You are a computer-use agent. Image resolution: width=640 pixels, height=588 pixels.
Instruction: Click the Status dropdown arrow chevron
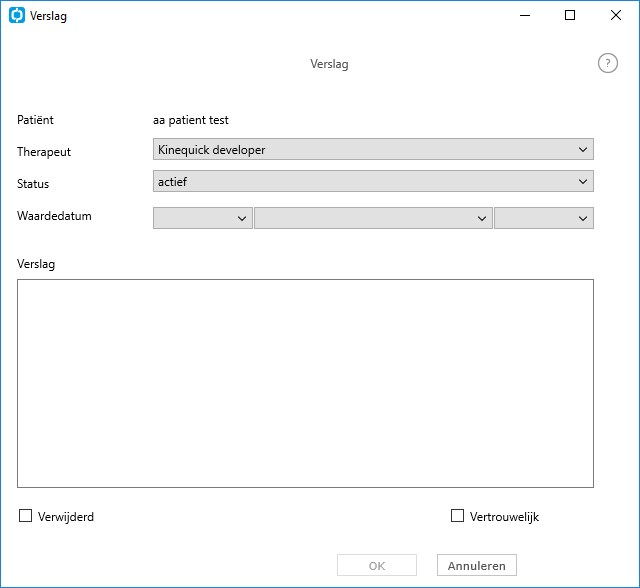[x=582, y=182]
